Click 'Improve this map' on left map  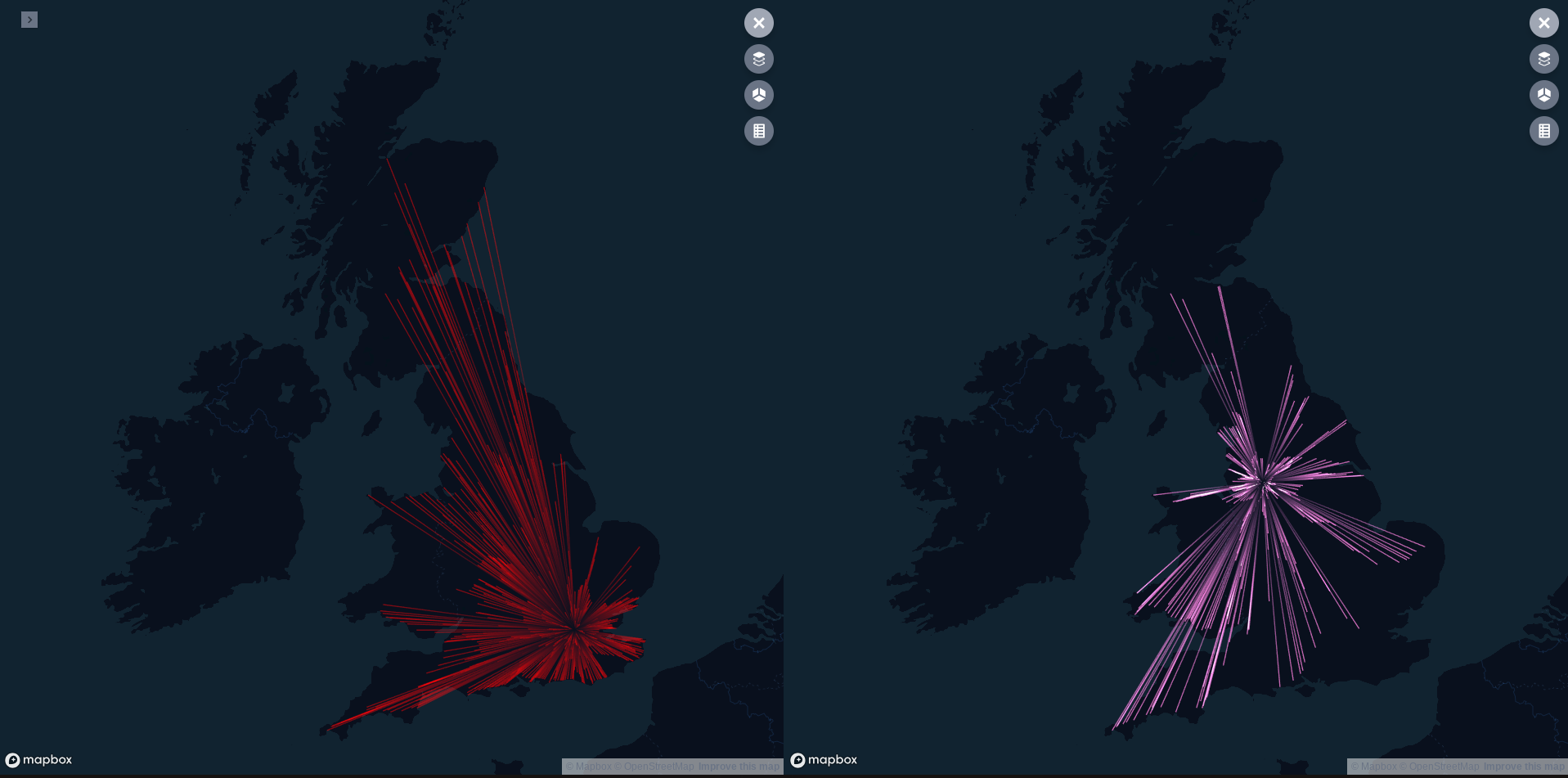739,767
